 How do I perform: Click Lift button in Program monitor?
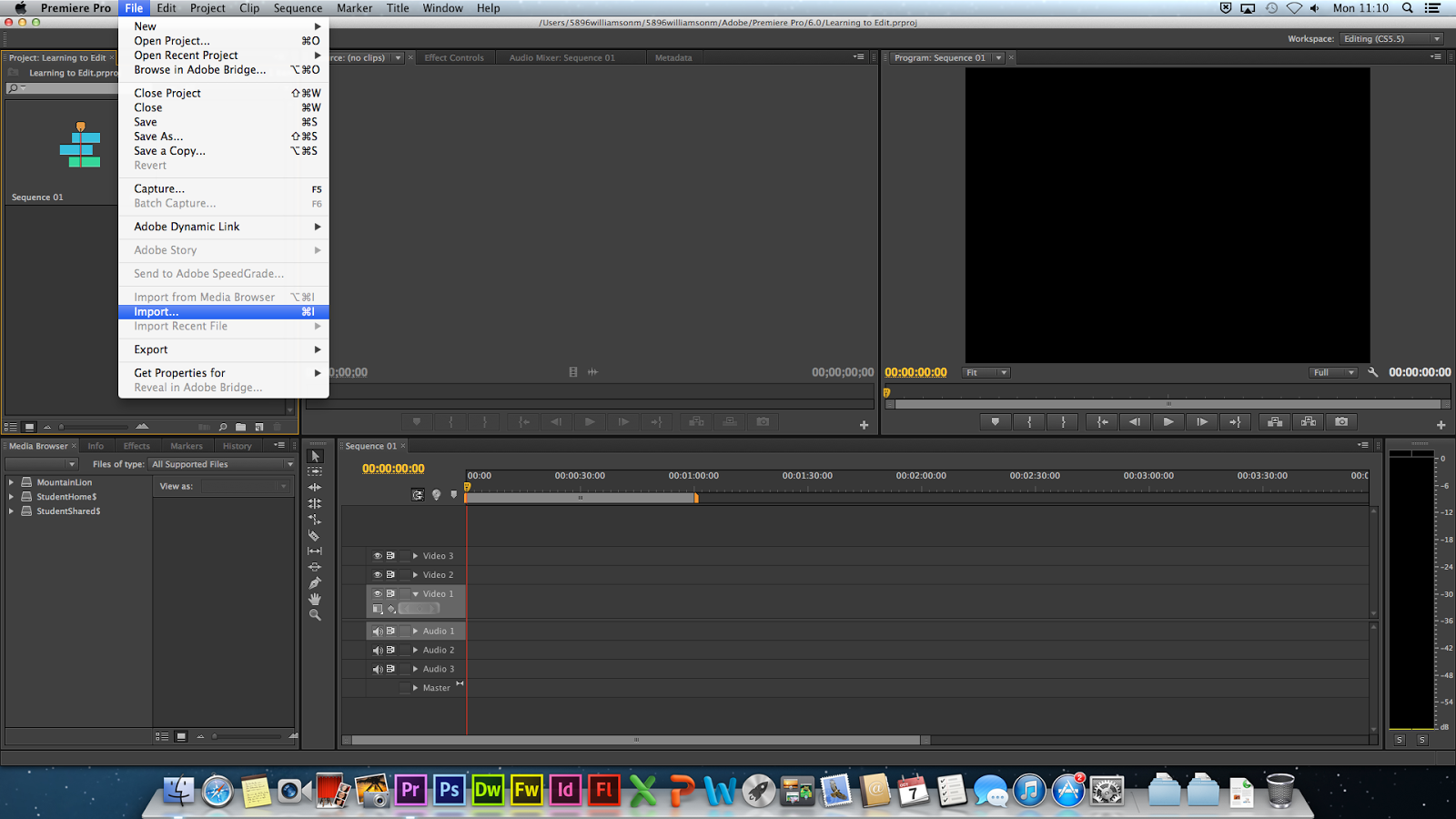1275,422
